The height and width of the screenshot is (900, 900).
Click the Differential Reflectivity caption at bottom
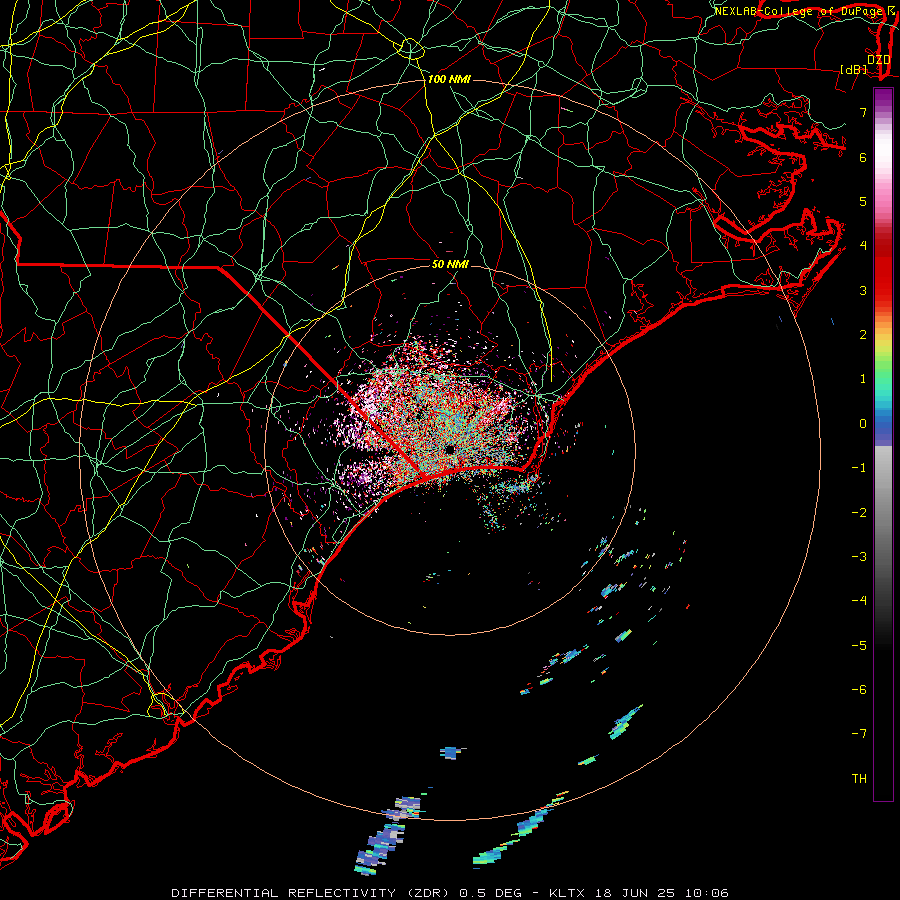pyautogui.click(x=449, y=893)
